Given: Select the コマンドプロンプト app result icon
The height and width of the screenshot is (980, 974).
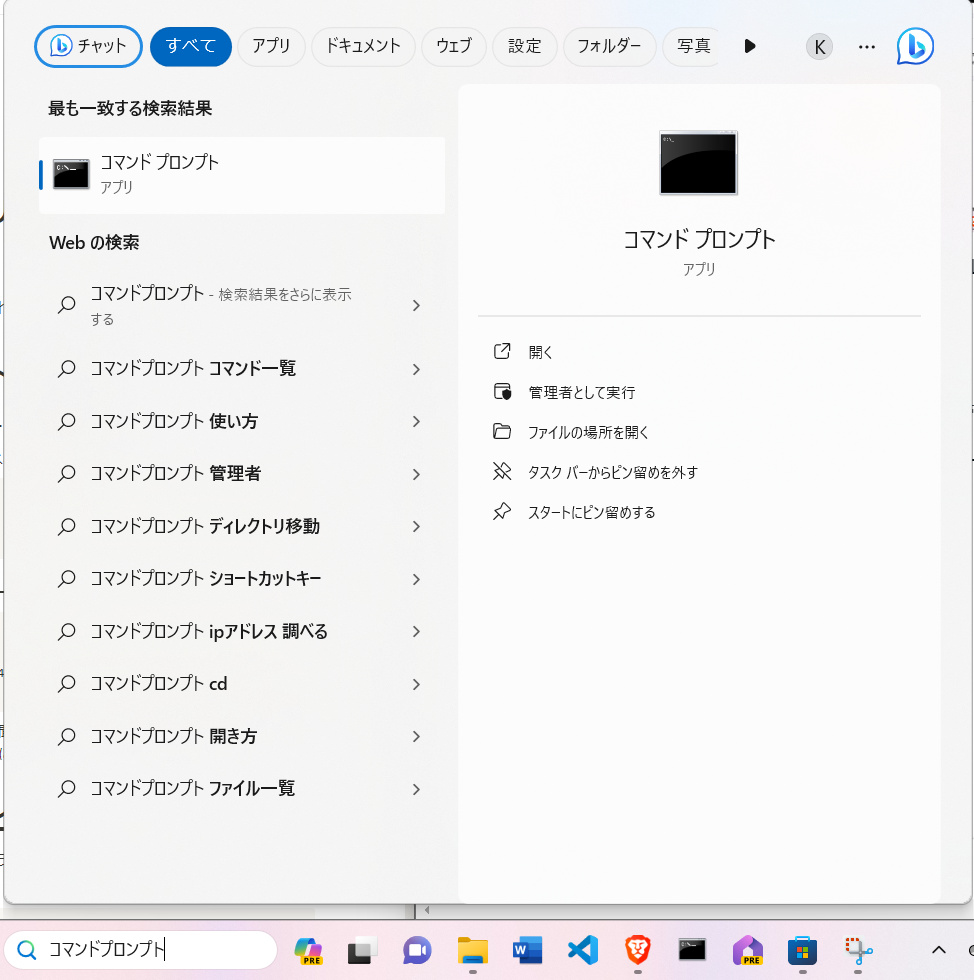Looking at the screenshot, I should pyautogui.click(x=69, y=174).
